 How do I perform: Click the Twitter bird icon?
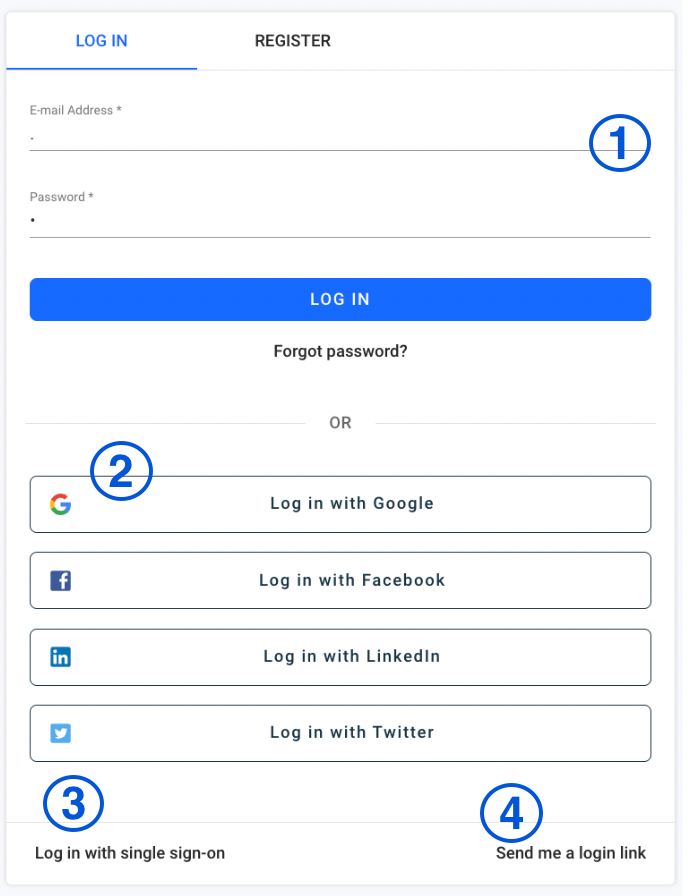coord(61,733)
